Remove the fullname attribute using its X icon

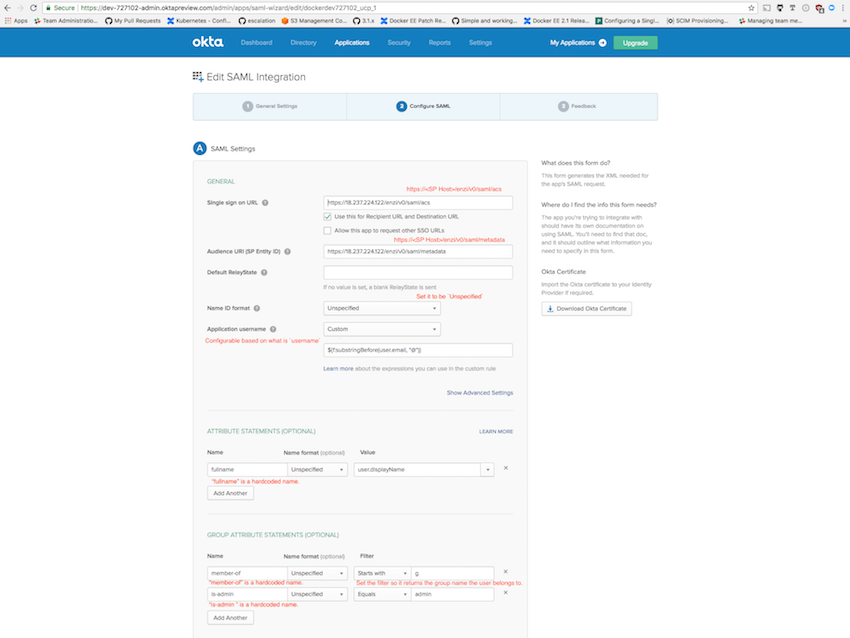[505, 468]
